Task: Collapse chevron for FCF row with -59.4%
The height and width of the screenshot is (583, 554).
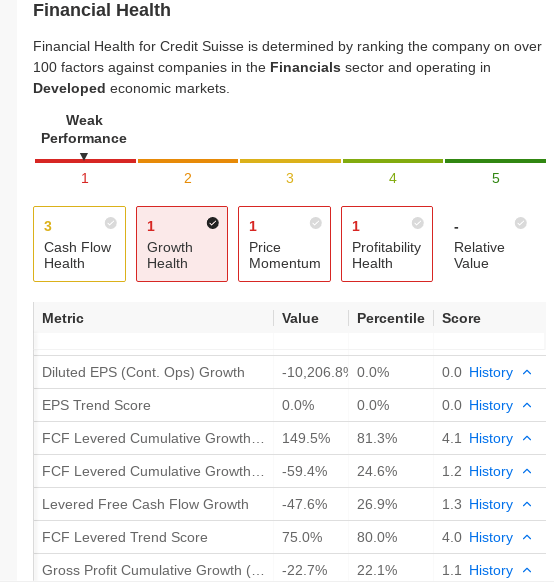Action: (x=527, y=471)
